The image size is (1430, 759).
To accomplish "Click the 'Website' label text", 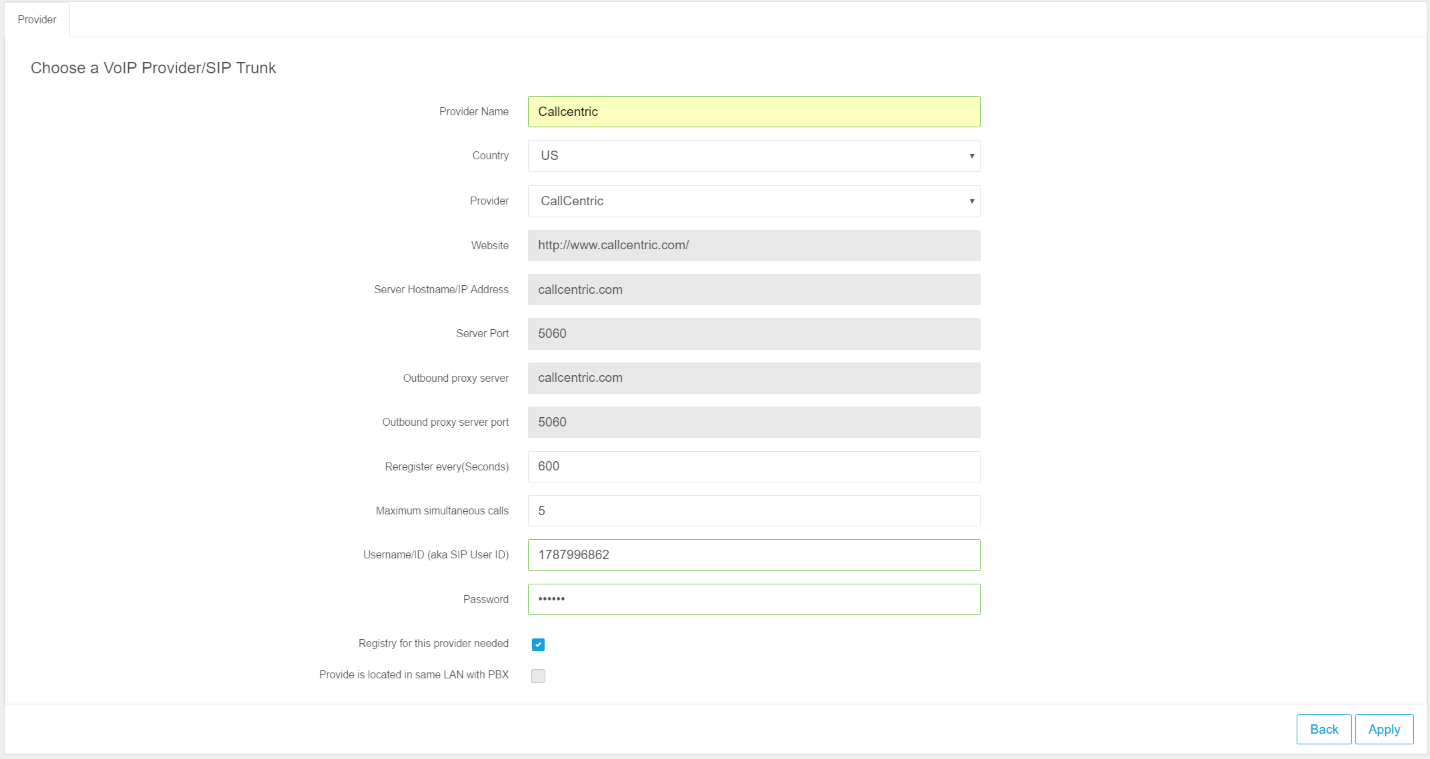I will click(490, 245).
